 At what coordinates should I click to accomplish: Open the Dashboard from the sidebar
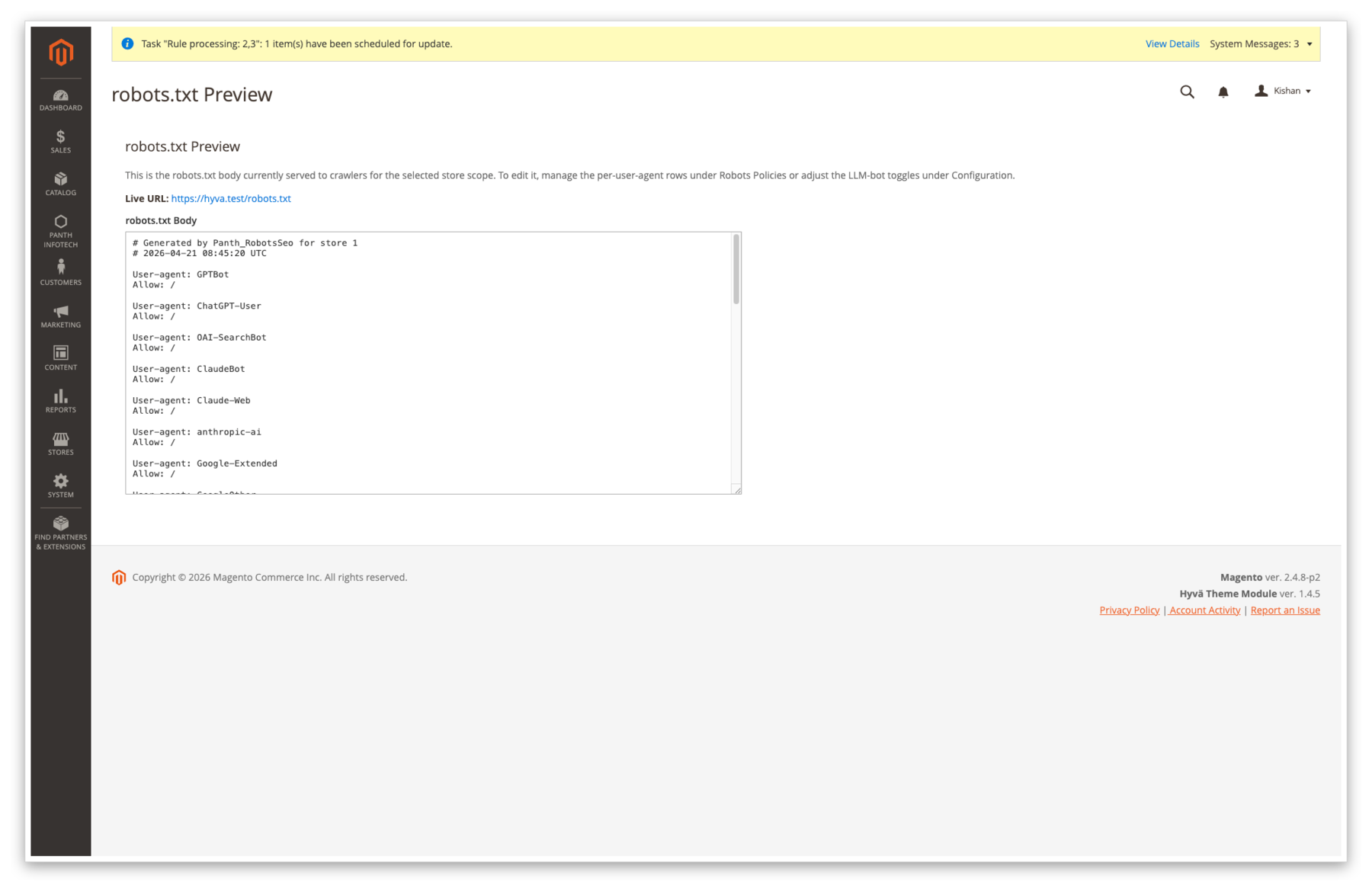(x=60, y=100)
